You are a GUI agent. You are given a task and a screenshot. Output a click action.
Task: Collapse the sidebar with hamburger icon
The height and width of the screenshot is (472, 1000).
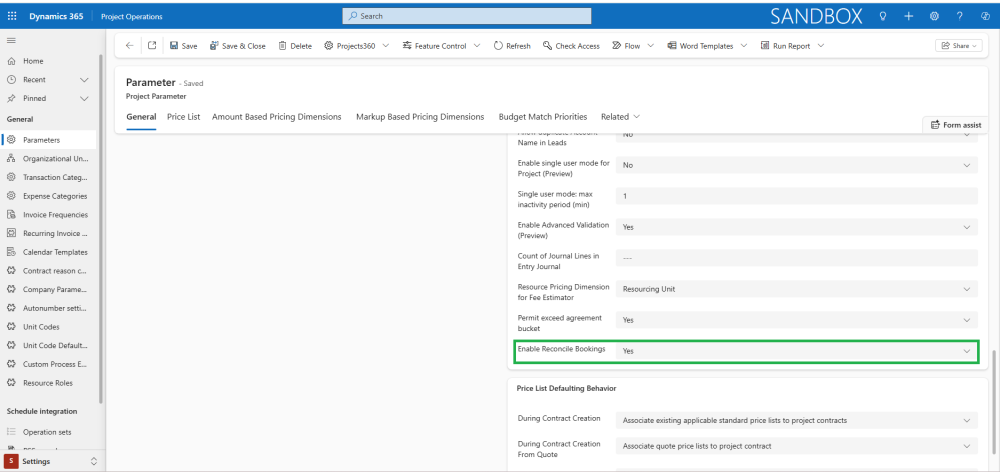point(12,40)
